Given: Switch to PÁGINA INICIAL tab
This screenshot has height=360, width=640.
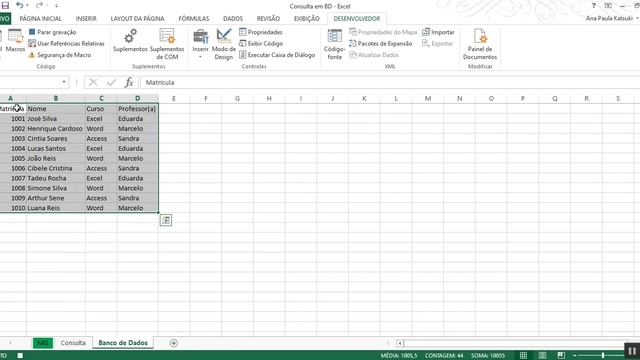Looking at the screenshot, I should 40,18.
